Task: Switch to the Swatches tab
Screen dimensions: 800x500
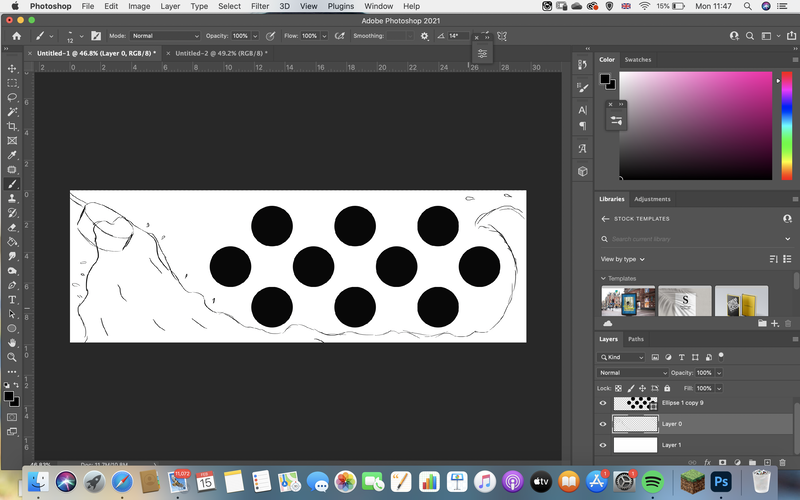Action: [638, 60]
